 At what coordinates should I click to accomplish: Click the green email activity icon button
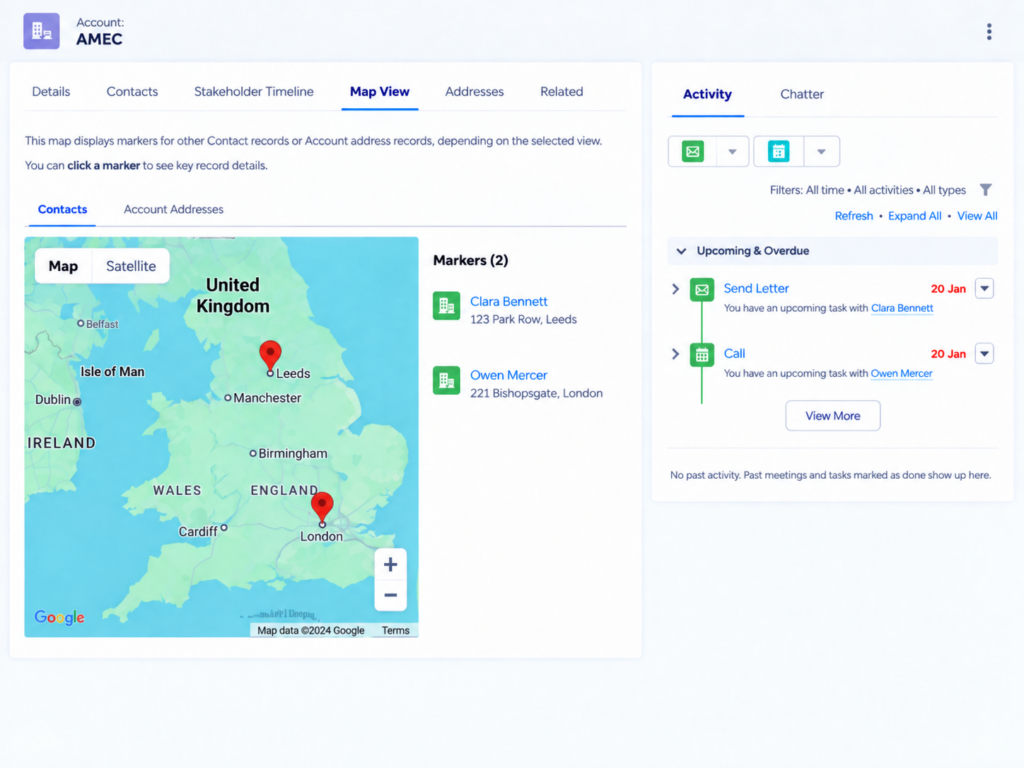point(692,152)
